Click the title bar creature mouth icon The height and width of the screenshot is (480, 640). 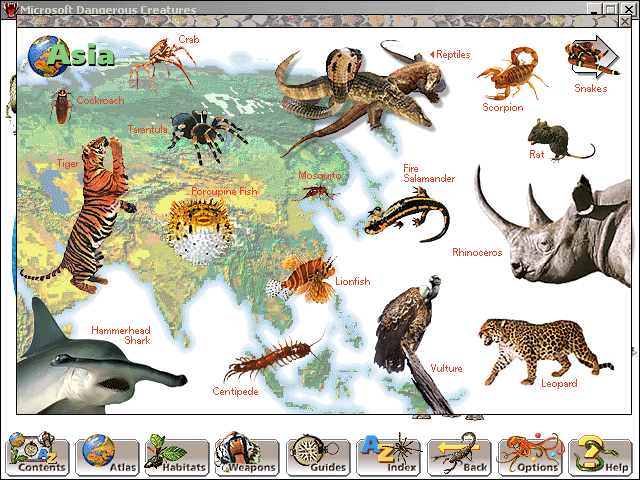pyautogui.click(x=10, y=9)
